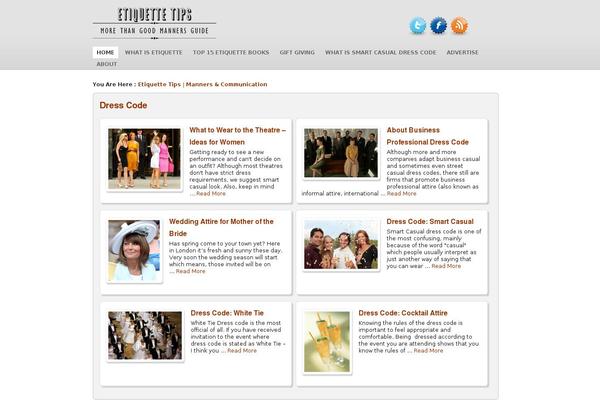Click the 'More Than Good Manners Guide' tagline

point(154,31)
